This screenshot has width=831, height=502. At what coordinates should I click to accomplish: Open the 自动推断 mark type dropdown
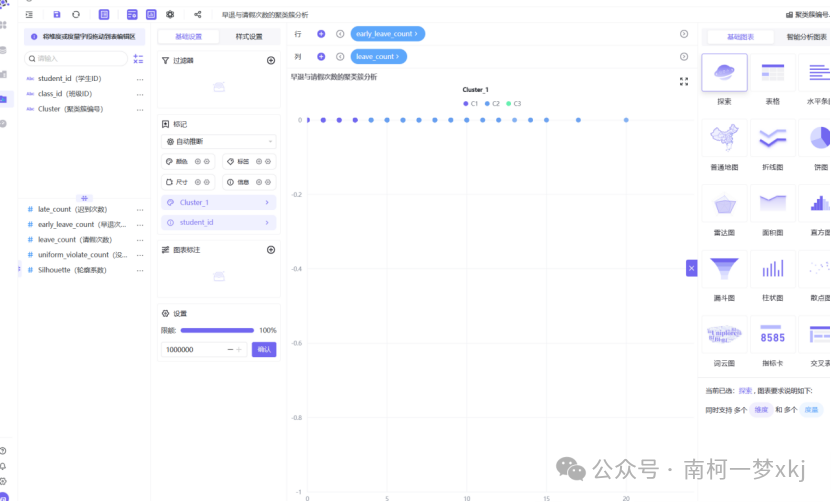[x=218, y=142]
